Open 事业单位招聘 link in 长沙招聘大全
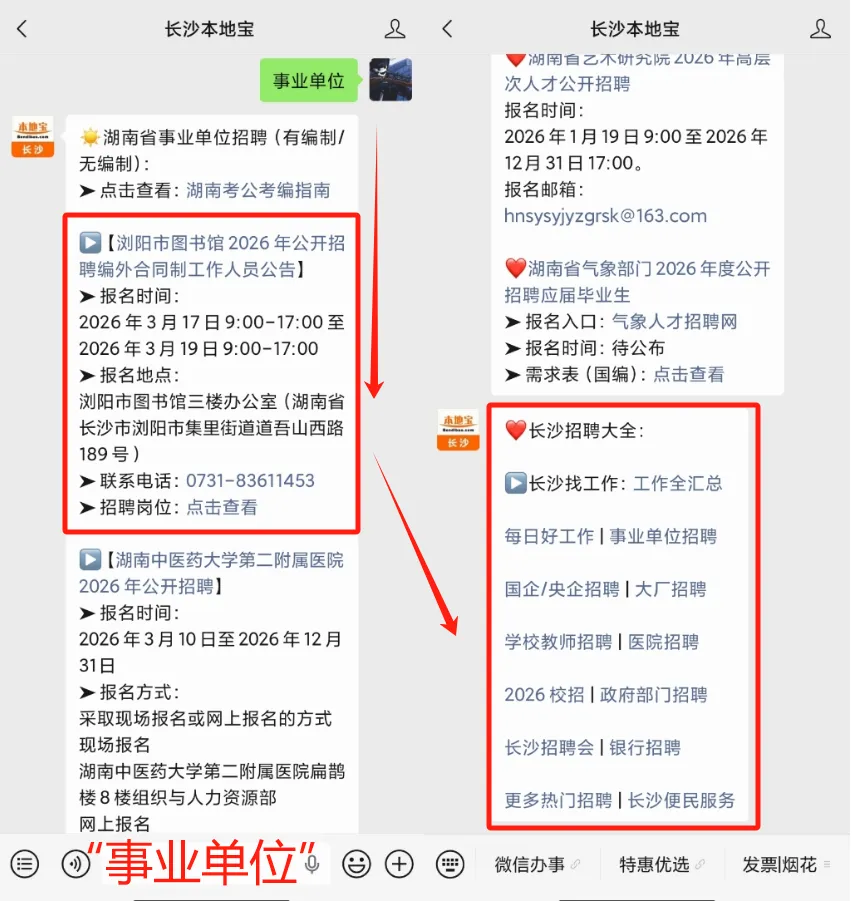 663,536
